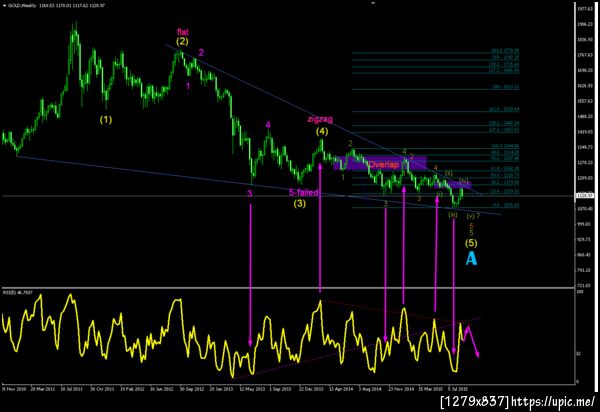
Task: Click the 1767.63 price axis label
Action: 584,55
